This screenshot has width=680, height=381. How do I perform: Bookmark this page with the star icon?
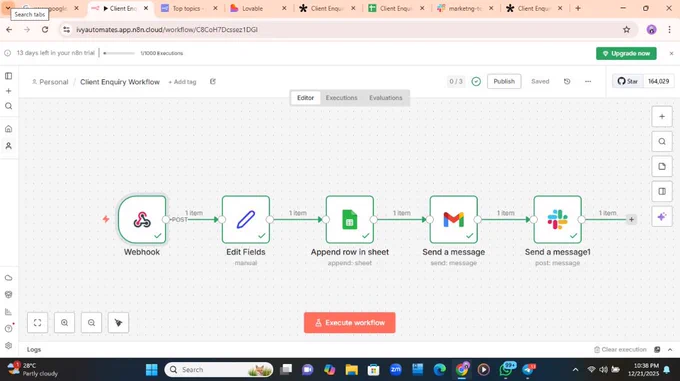coord(626,29)
